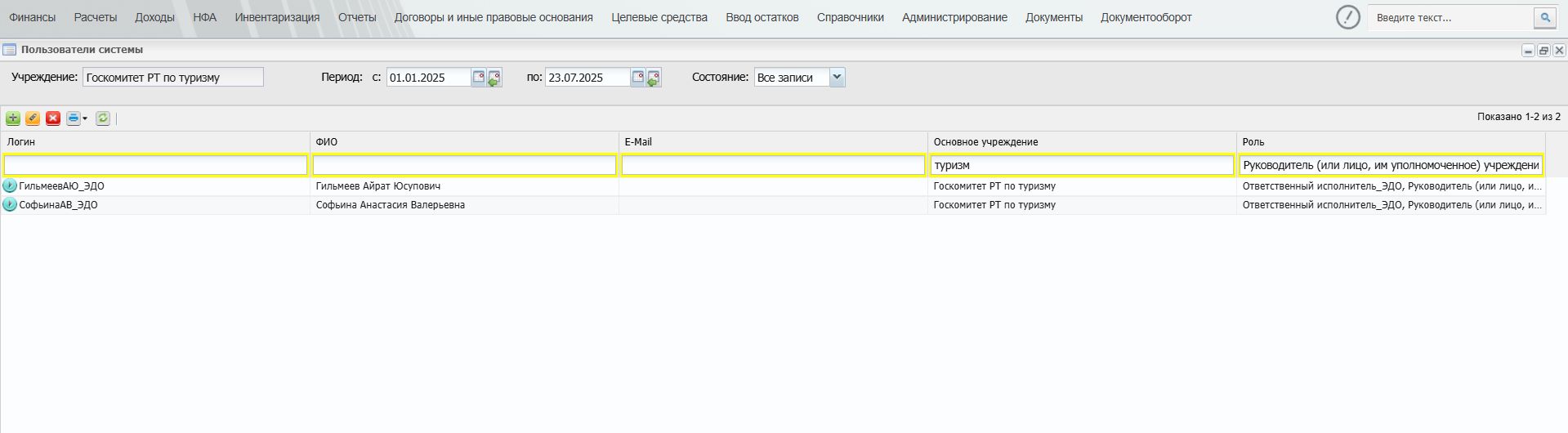Image resolution: width=1568 pixels, height=433 pixels.
Task: Click the orange edit record icon
Action: 33,118
